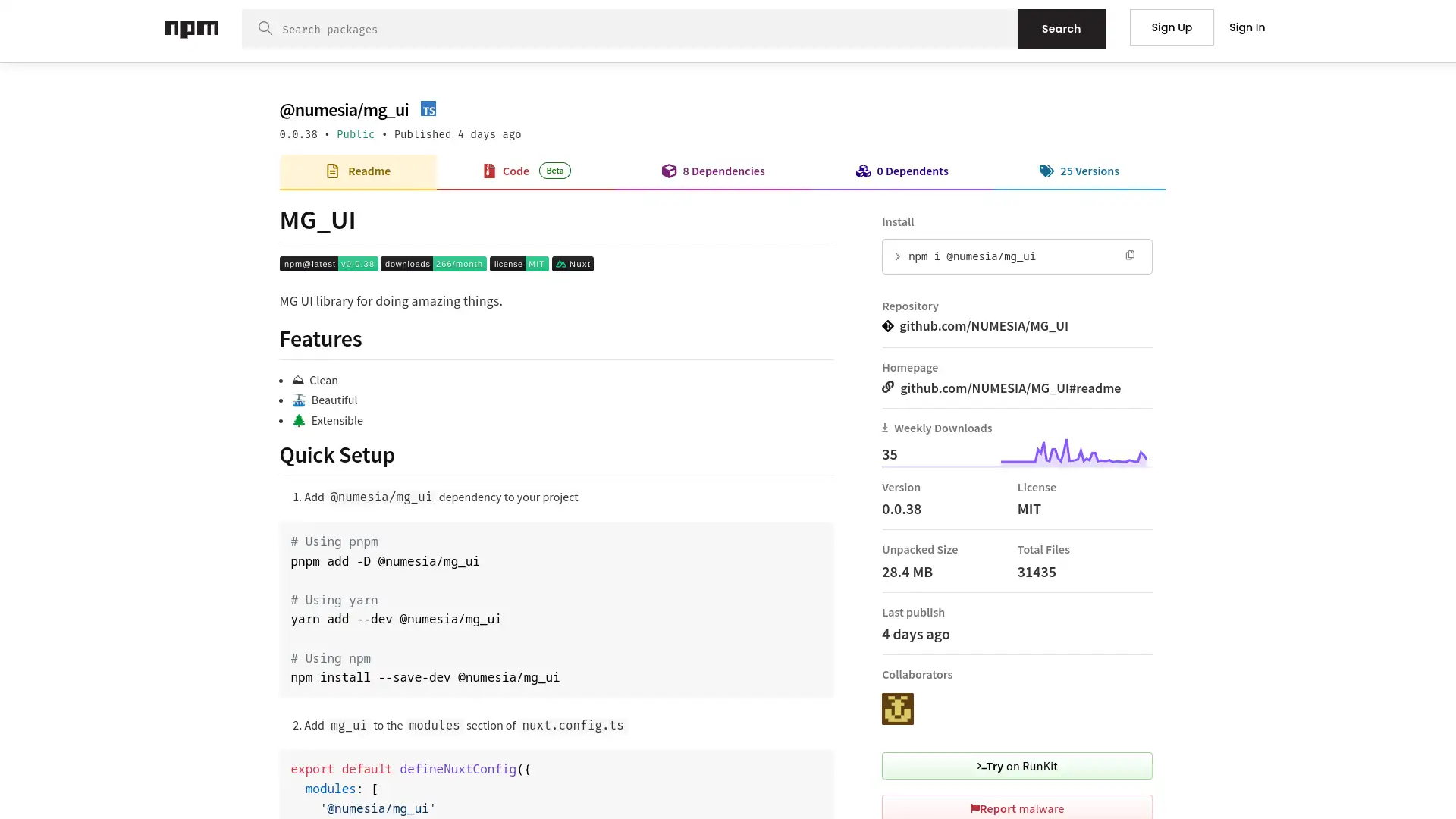This screenshot has width=1456, height=819.
Task: Click the unpacked size 28.4 MB
Action: pos(907,572)
